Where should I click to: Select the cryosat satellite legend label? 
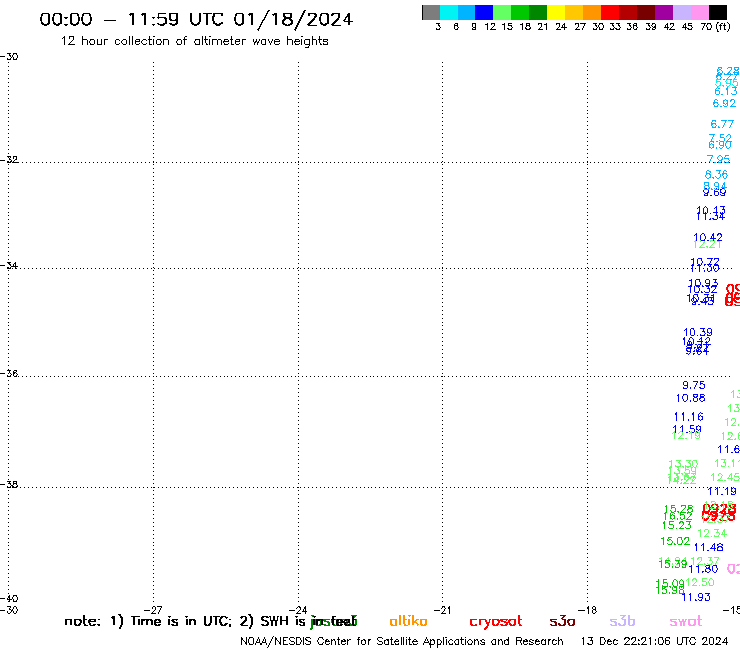pos(496,622)
